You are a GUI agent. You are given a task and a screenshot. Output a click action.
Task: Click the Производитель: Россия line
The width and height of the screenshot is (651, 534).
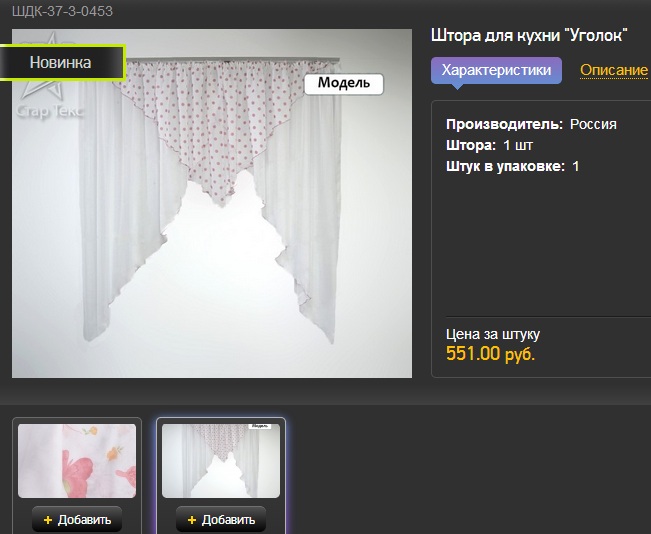531,124
